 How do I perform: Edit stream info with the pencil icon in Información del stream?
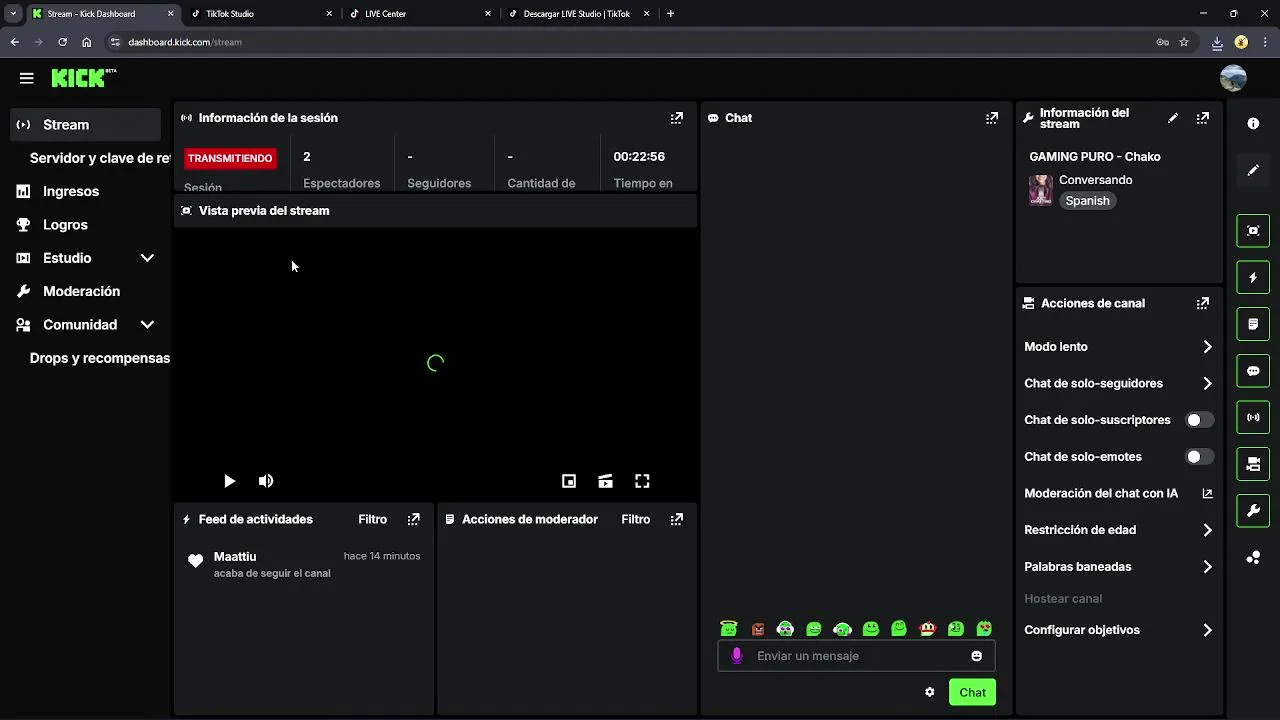(1173, 118)
